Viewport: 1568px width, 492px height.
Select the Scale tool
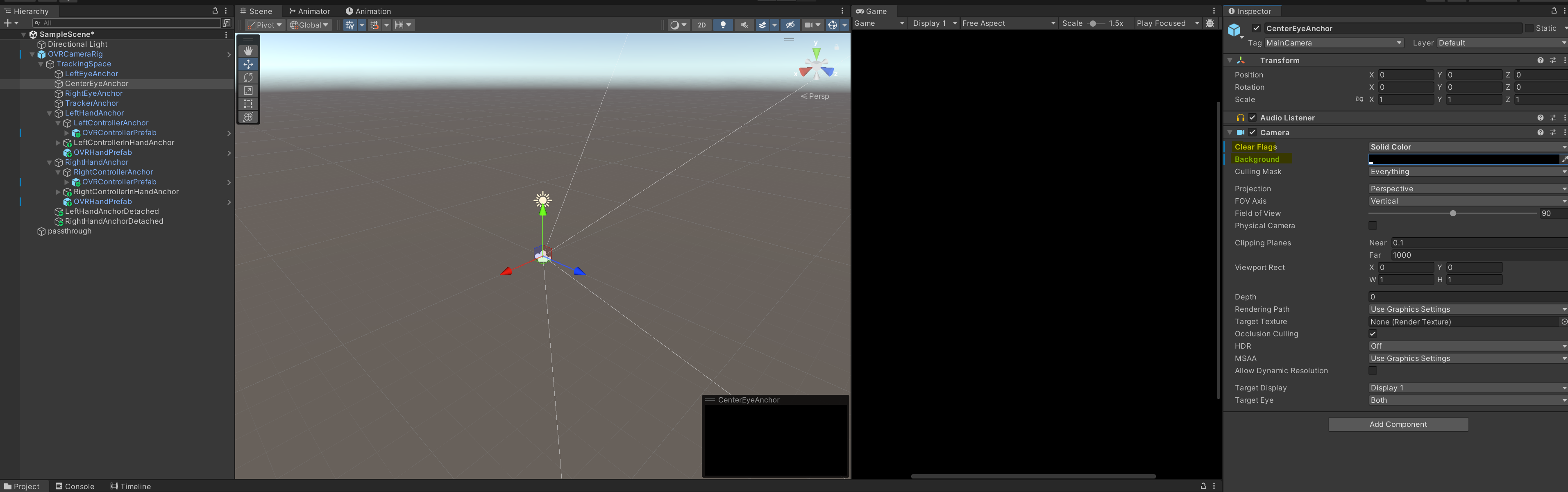pyautogui.click(x=248, y=91)
